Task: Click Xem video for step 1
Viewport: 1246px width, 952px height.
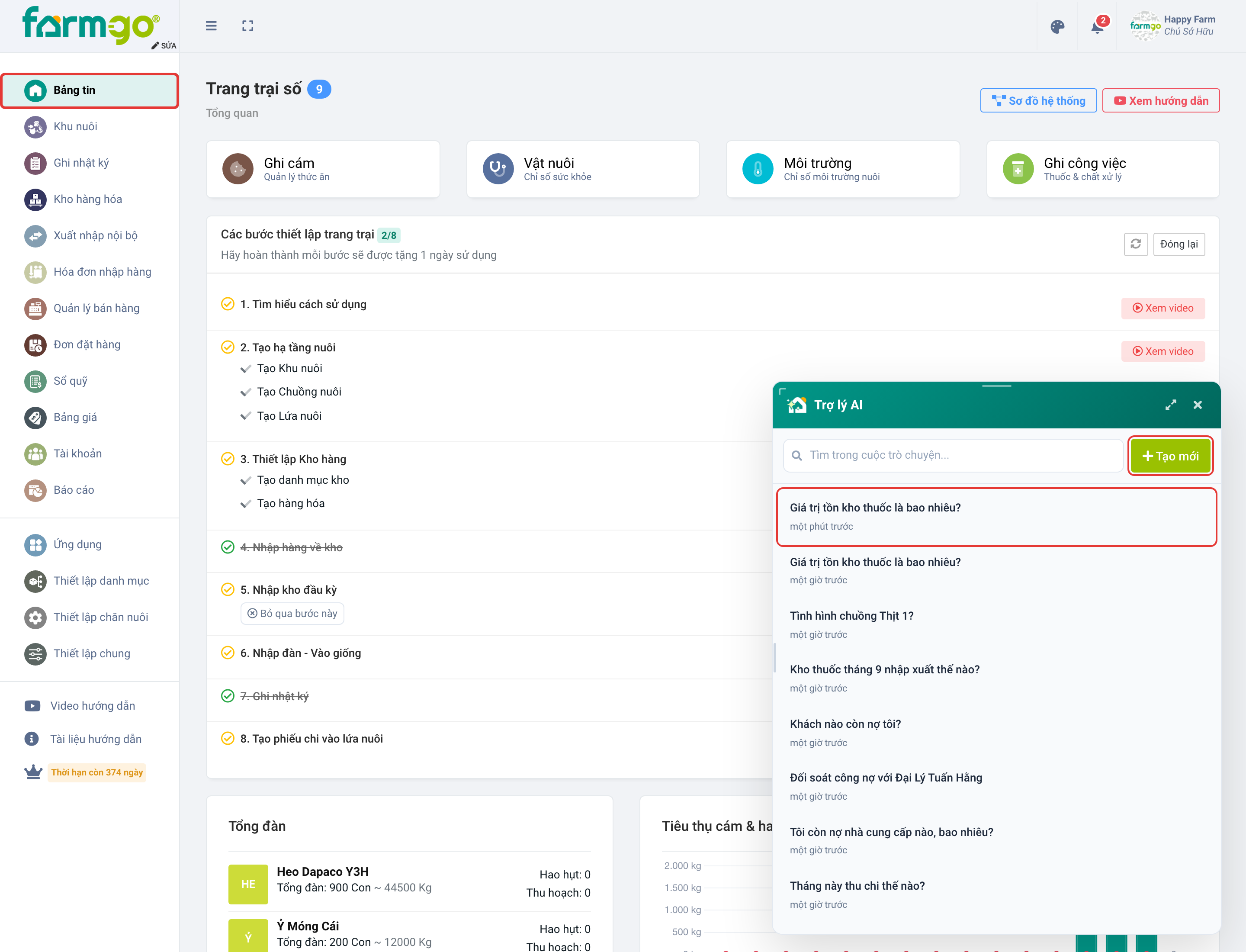Action: (x=1163, y=308)
